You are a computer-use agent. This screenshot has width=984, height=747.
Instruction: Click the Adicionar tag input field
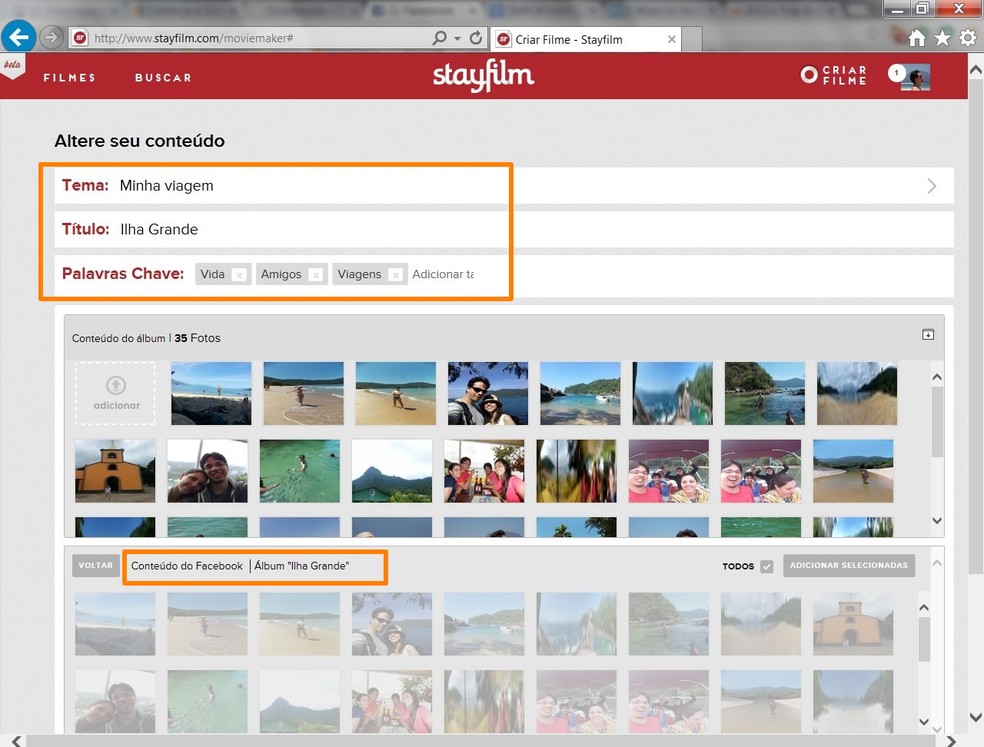point(443,274)
